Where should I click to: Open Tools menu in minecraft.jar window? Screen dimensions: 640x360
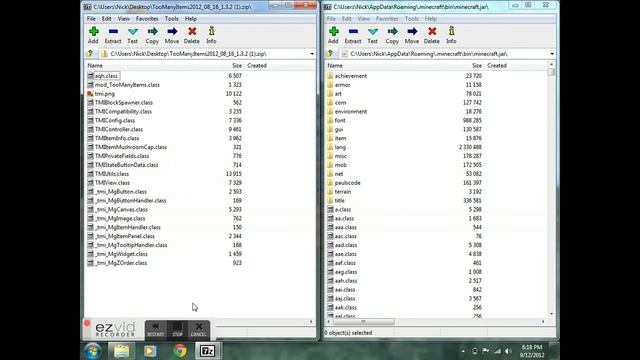coord(412,19)
